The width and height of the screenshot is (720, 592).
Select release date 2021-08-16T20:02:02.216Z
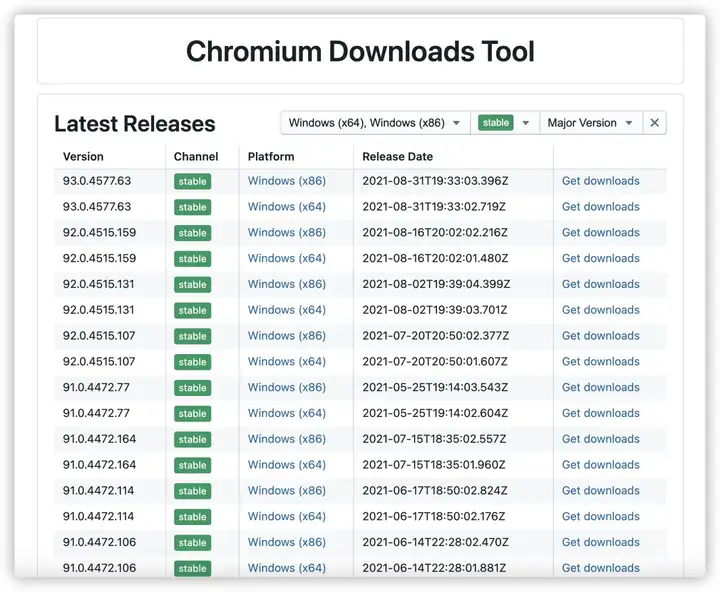pyautogui.click(x=435, y=232)
